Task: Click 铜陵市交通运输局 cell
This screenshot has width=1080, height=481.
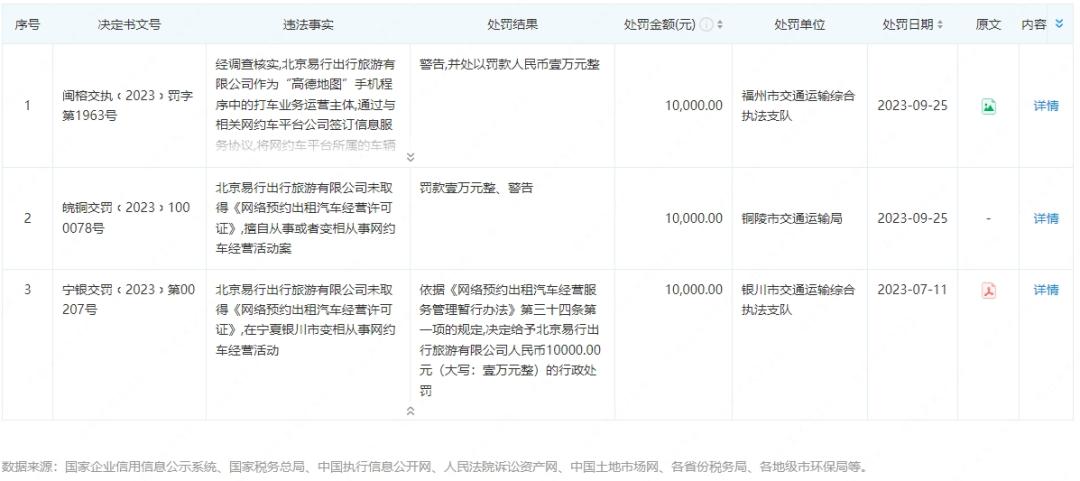Action: tap(791, 218)
